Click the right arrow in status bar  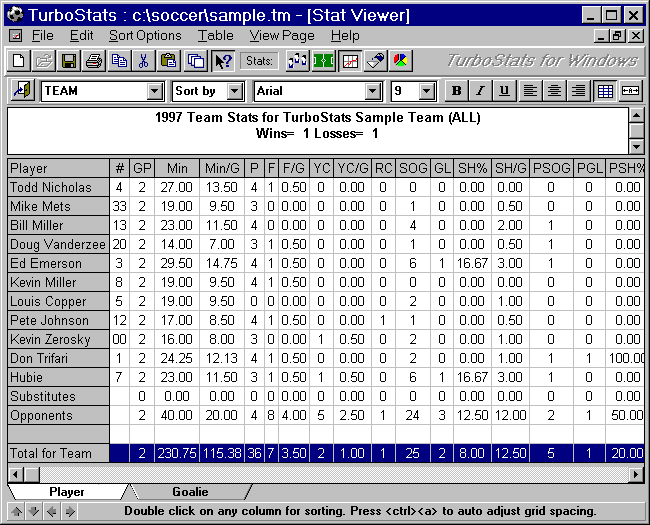point(70,511)
